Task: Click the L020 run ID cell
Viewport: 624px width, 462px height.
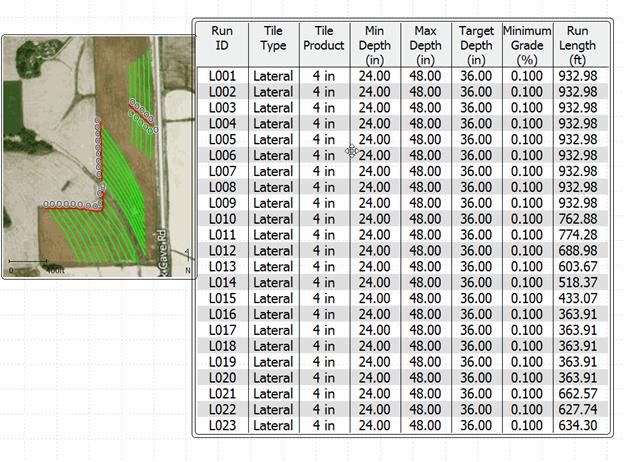Action: [x=222, y=378]
